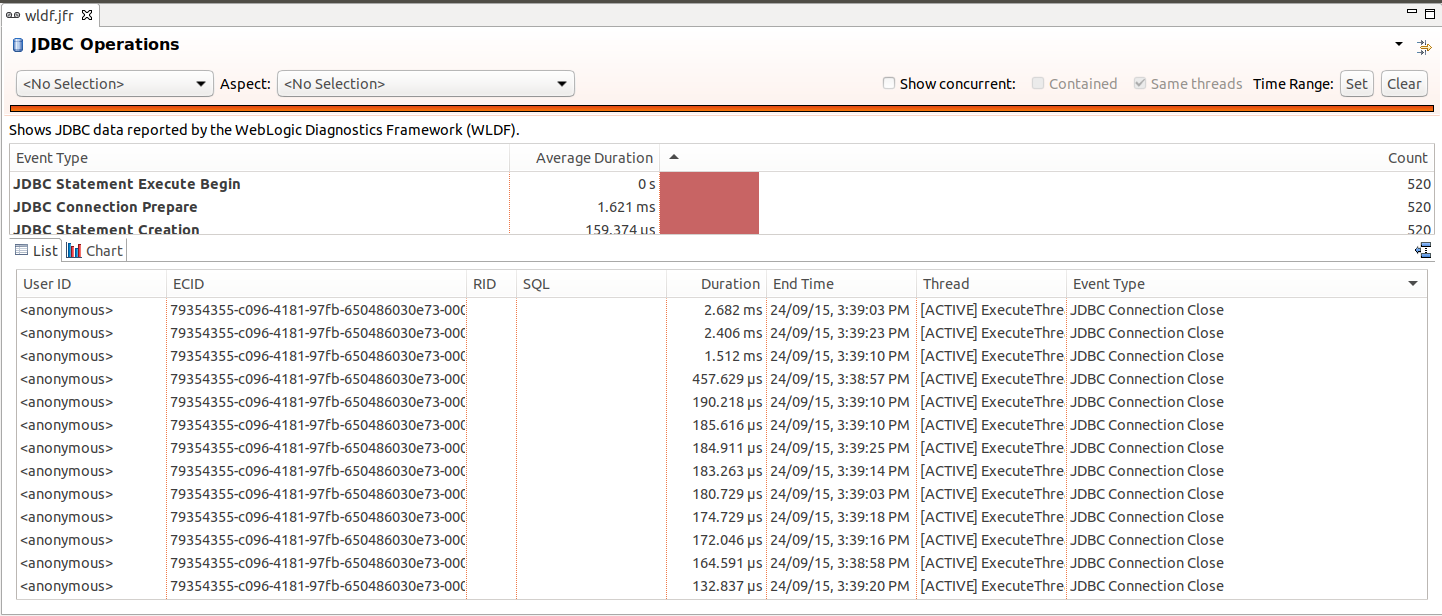Switch to the Chart tab
Image resolution: width=1442 pixels, height=616 pixels.
(95, 251)
